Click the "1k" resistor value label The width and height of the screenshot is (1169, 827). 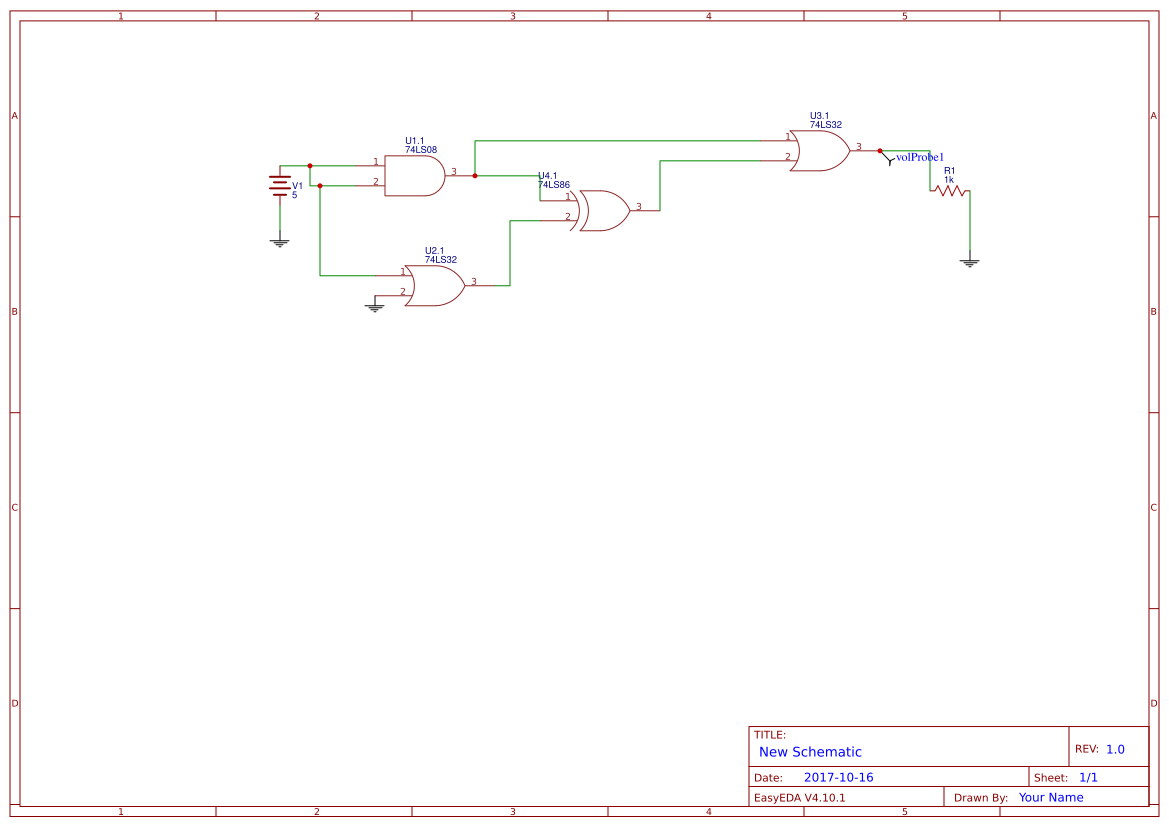tap(948, 180)
